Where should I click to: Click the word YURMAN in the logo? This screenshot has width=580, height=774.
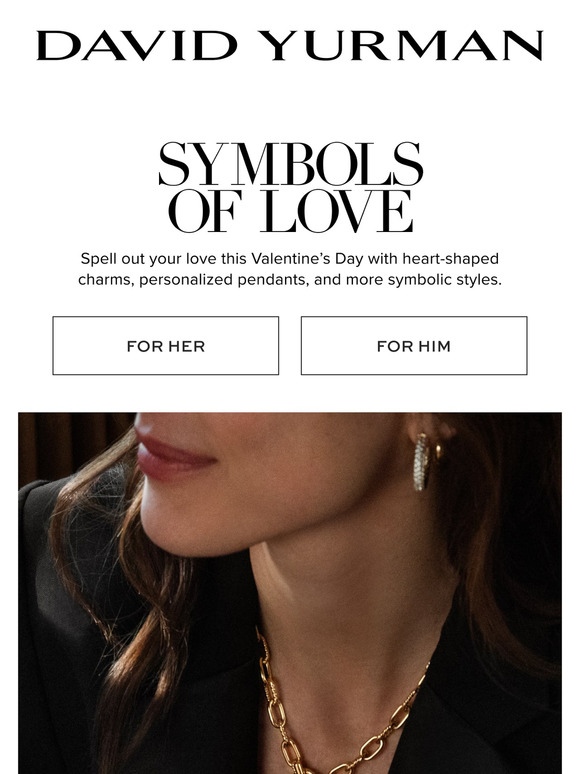(x=401, y=45)
